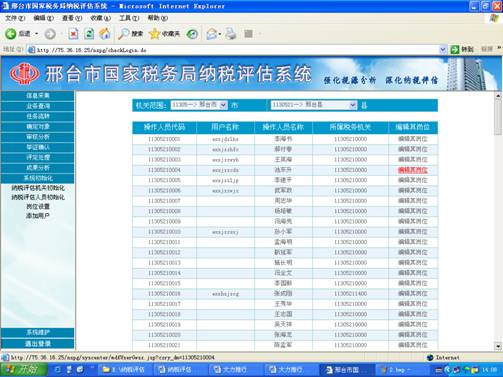The image size is (503, 377).
Task: Click 退出登录 at sidebar bottom
Action: [x=38, y=344]
